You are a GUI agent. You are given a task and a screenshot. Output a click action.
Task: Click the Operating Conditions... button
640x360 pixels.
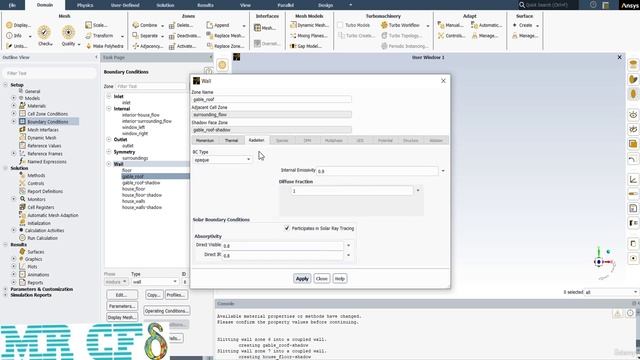[167, 311]
